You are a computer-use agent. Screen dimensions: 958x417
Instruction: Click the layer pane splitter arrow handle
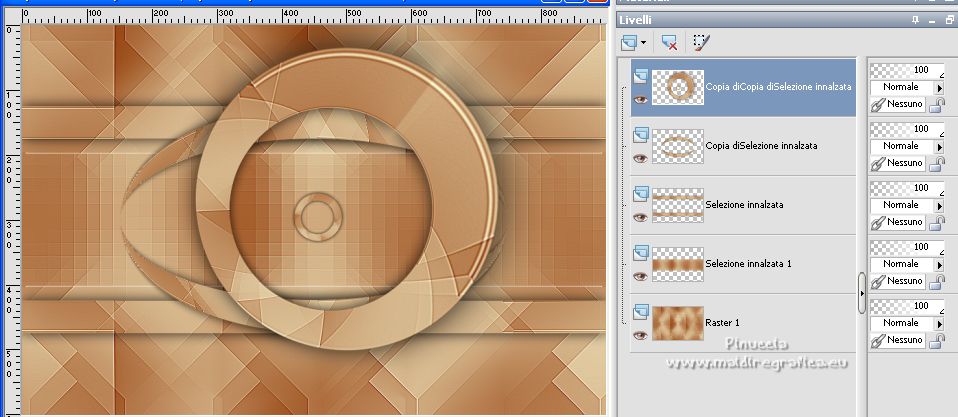point(861,293)
